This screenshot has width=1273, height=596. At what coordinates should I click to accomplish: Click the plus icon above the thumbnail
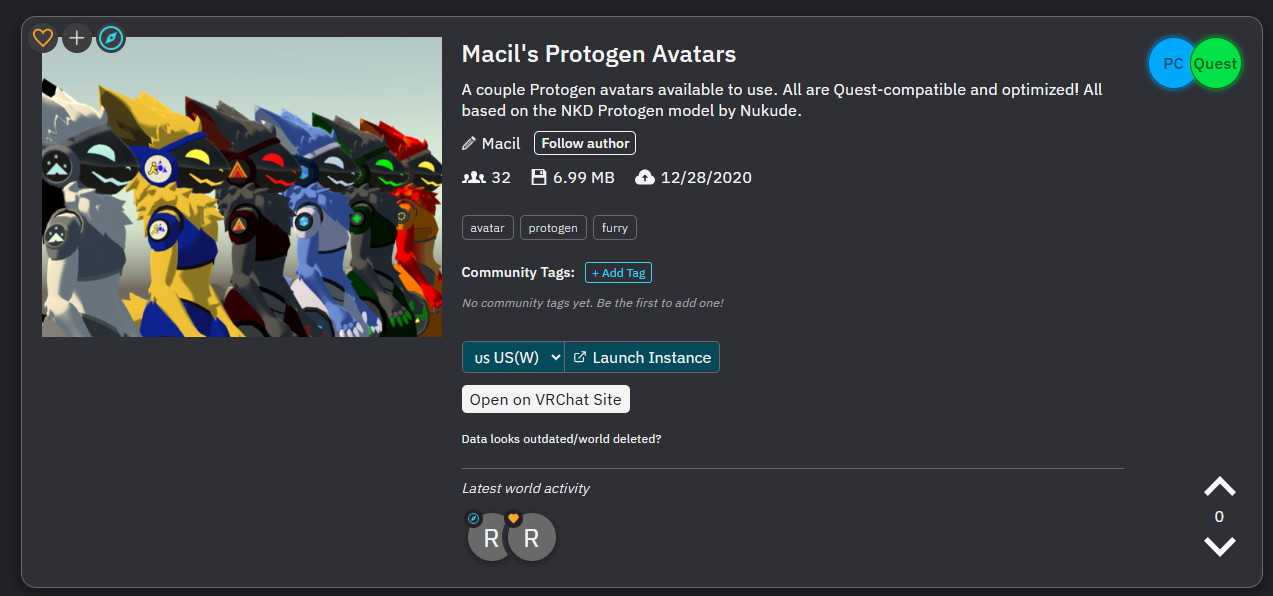click(x=77, y=39)
